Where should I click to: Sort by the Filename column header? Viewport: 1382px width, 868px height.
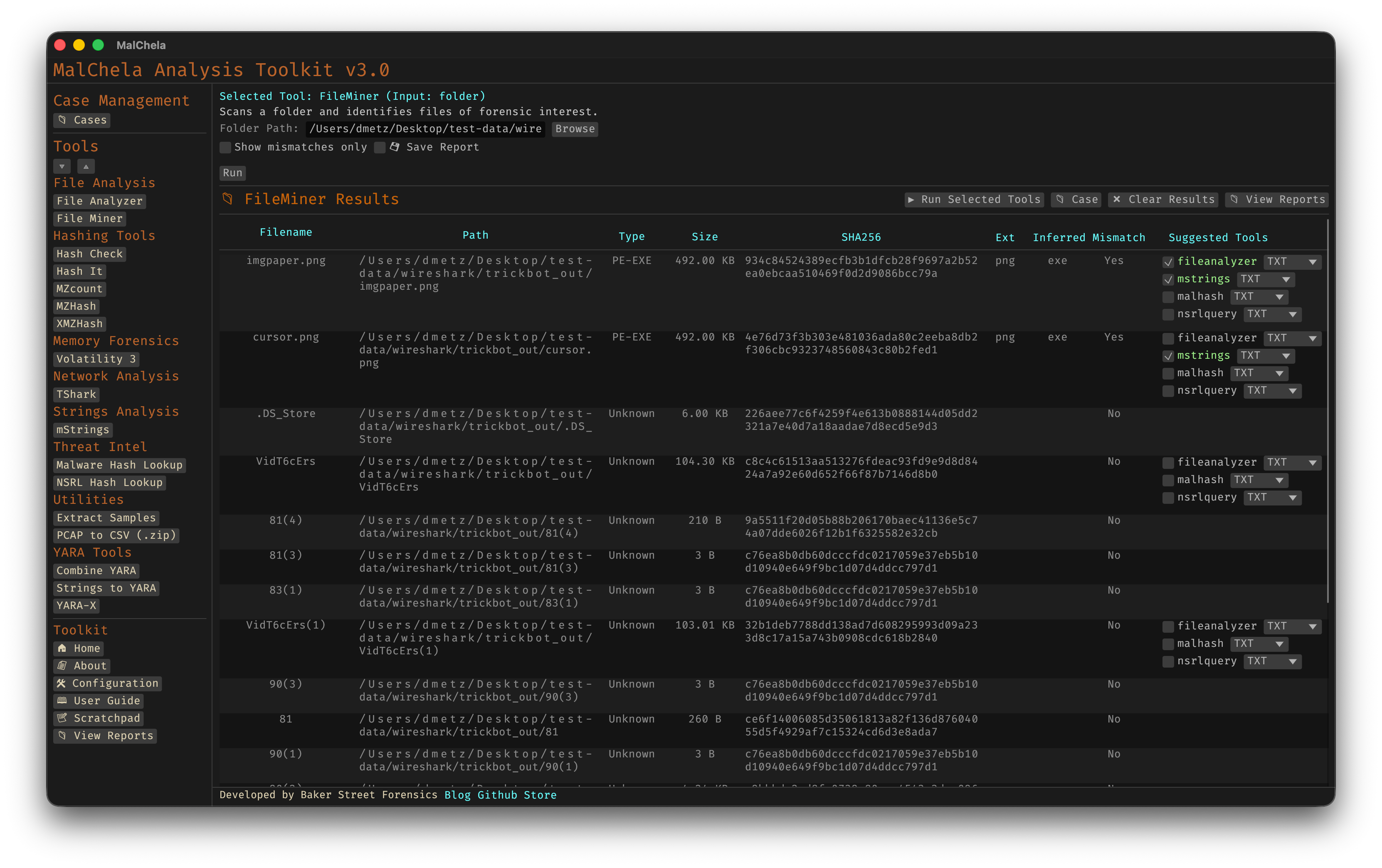(x=286, y=232)
